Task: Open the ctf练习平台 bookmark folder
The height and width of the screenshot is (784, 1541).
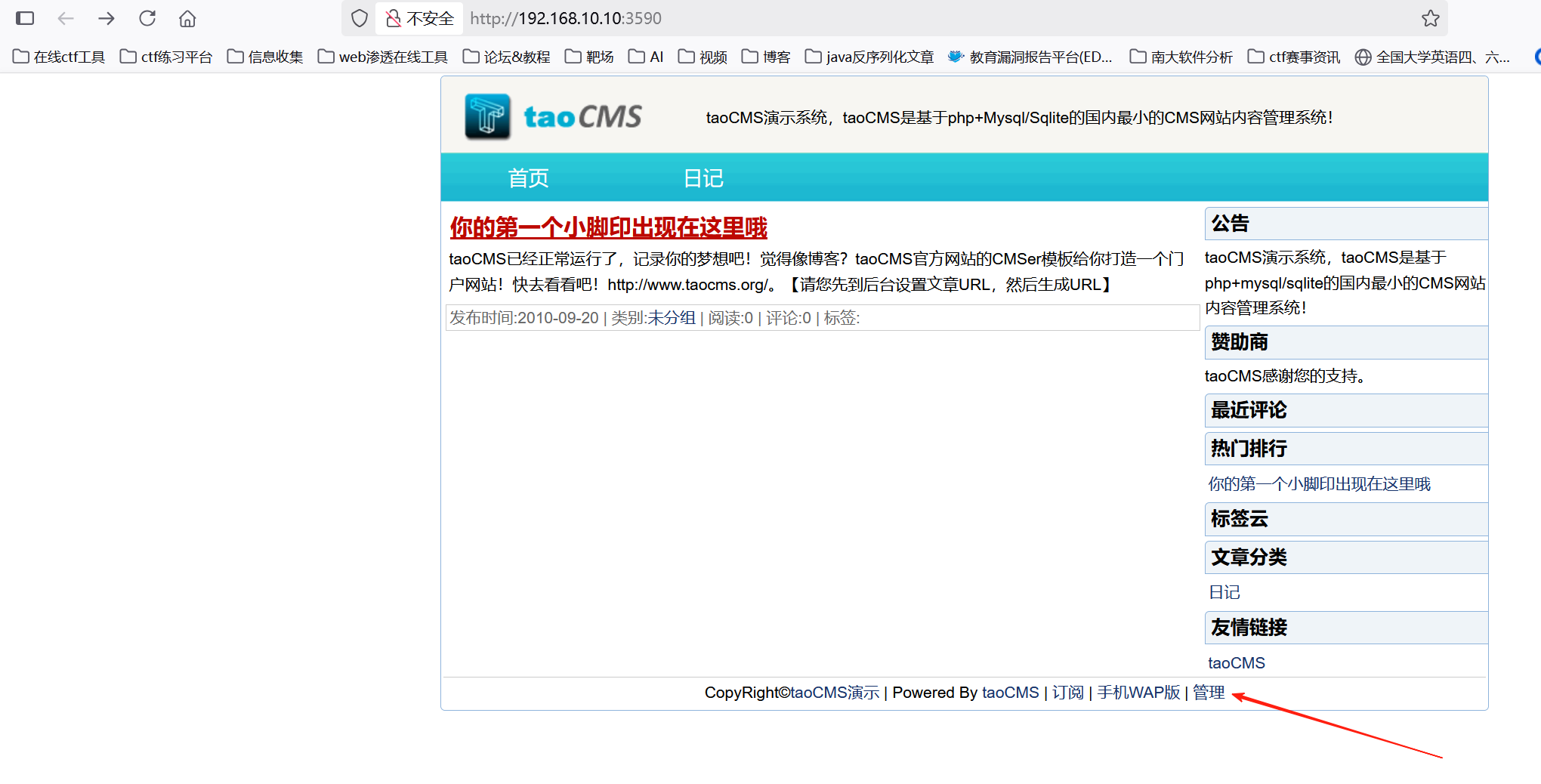Action: (x=166, y=57)
